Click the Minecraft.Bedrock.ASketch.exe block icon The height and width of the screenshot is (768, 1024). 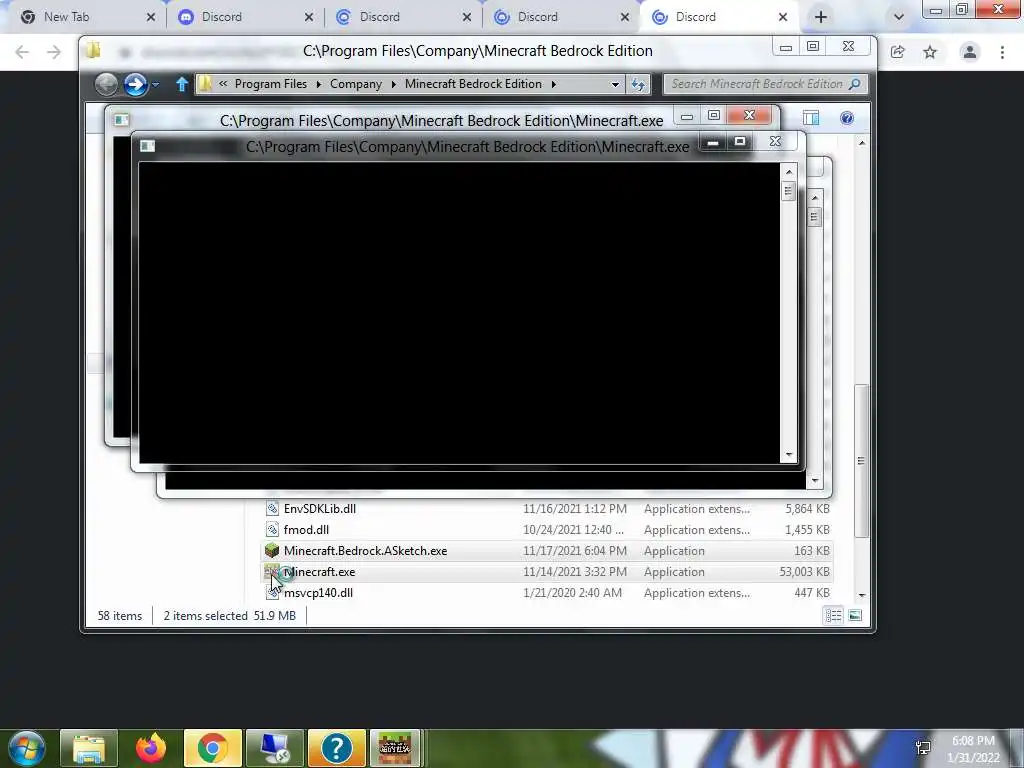pyautogui.click(x=272, y=551)
